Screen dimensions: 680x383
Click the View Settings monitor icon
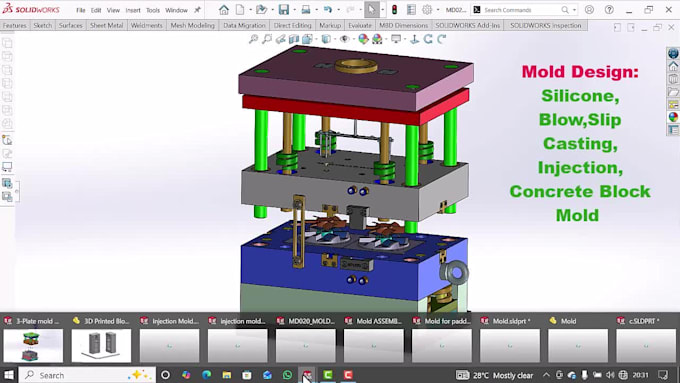pyautogui.click(x=396, y=39)
